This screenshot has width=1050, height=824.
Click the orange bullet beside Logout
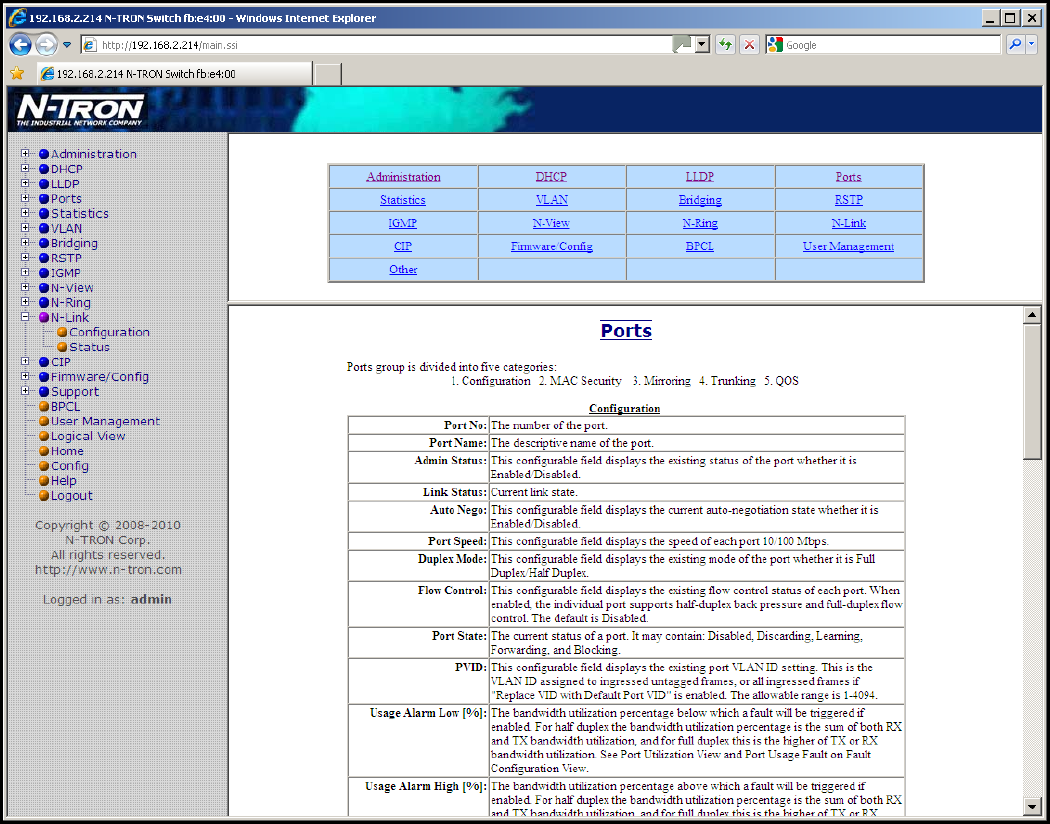[44, 496]
